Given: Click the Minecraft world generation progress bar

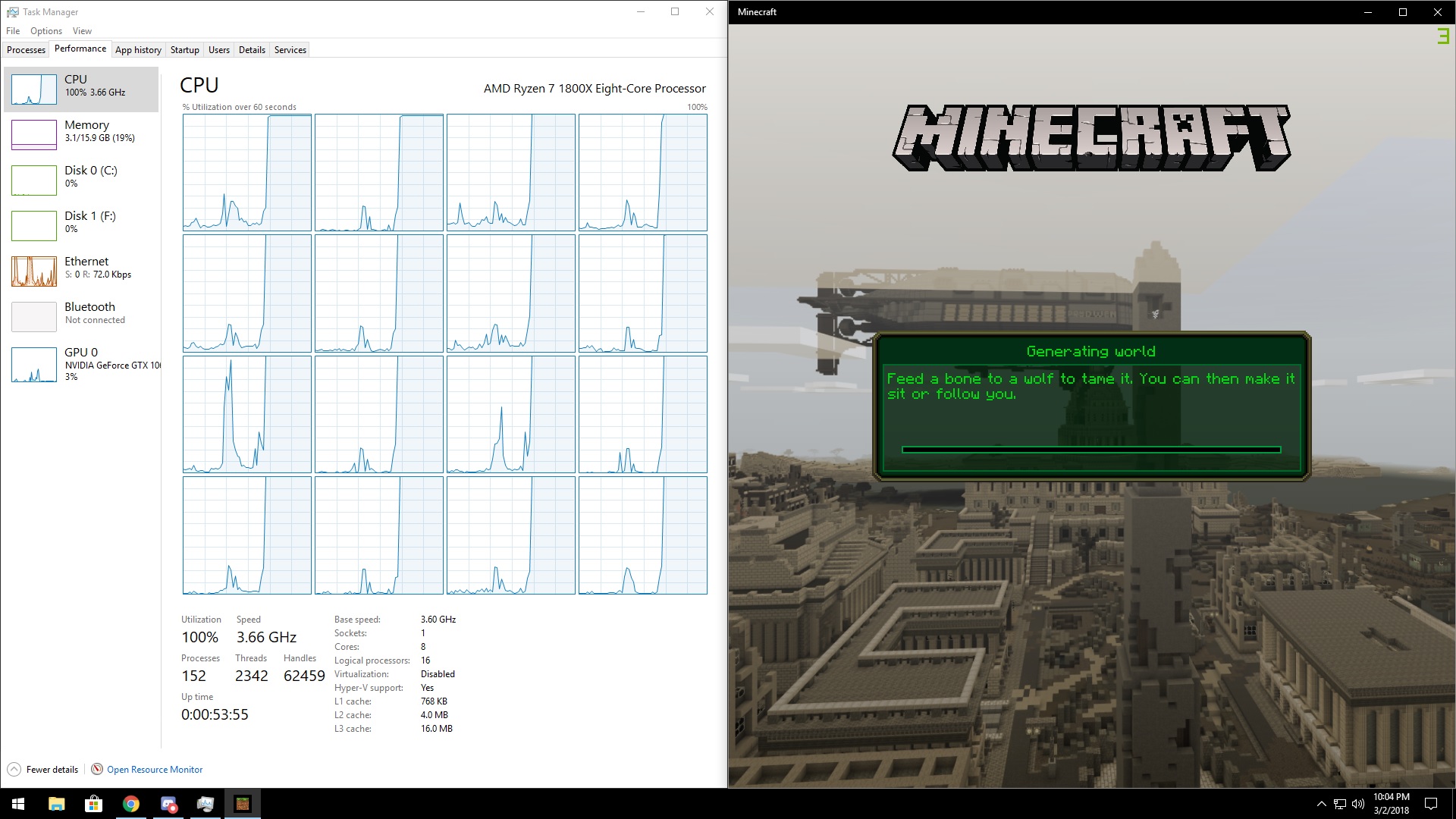Looking at the screenshot, I should point(1090,450).
